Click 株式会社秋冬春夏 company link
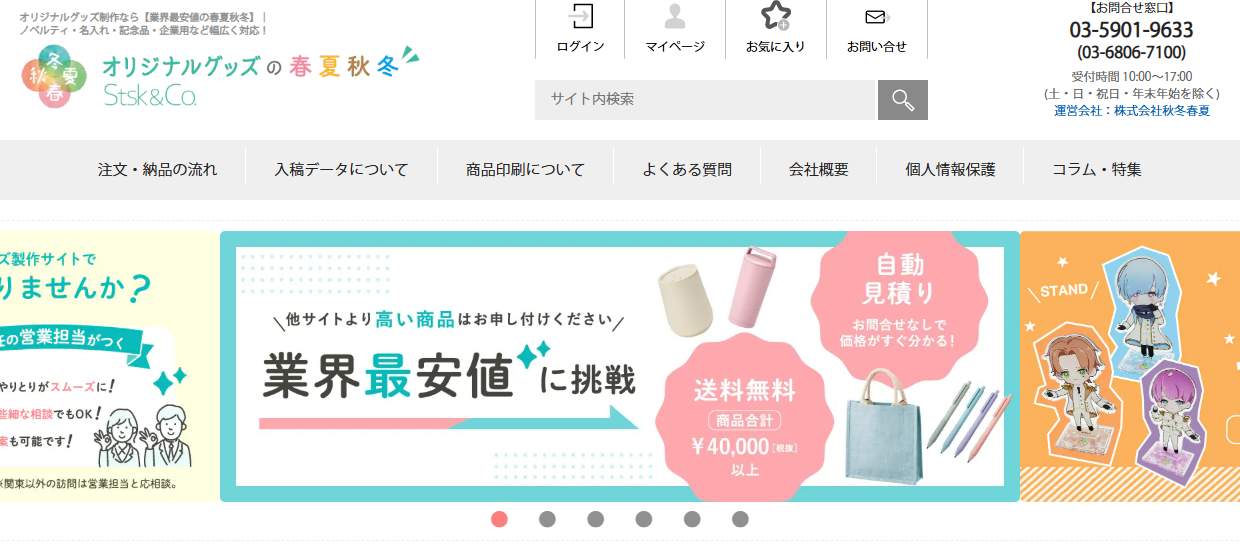 (1162, 111)
